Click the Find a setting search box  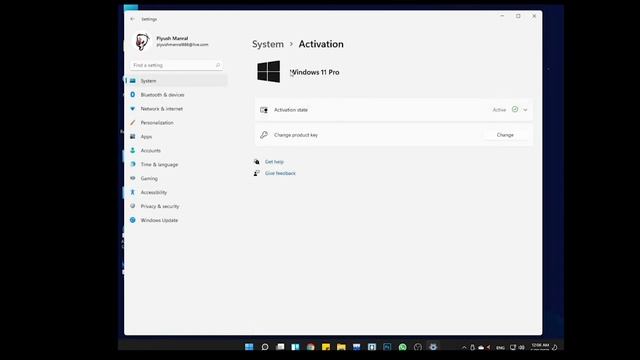point(176,65)
